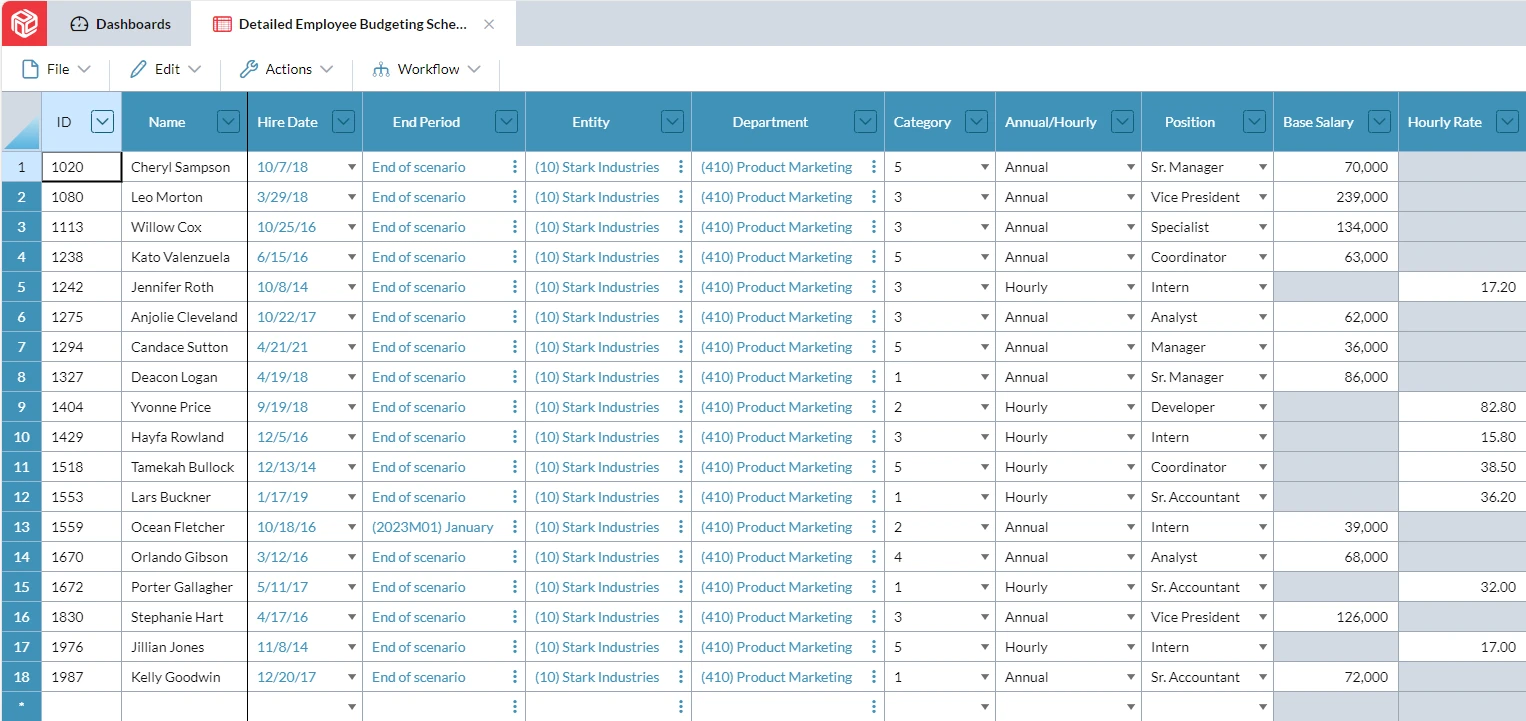Open three-dot menu for Kelly Goodwin Department

[874, 677]
